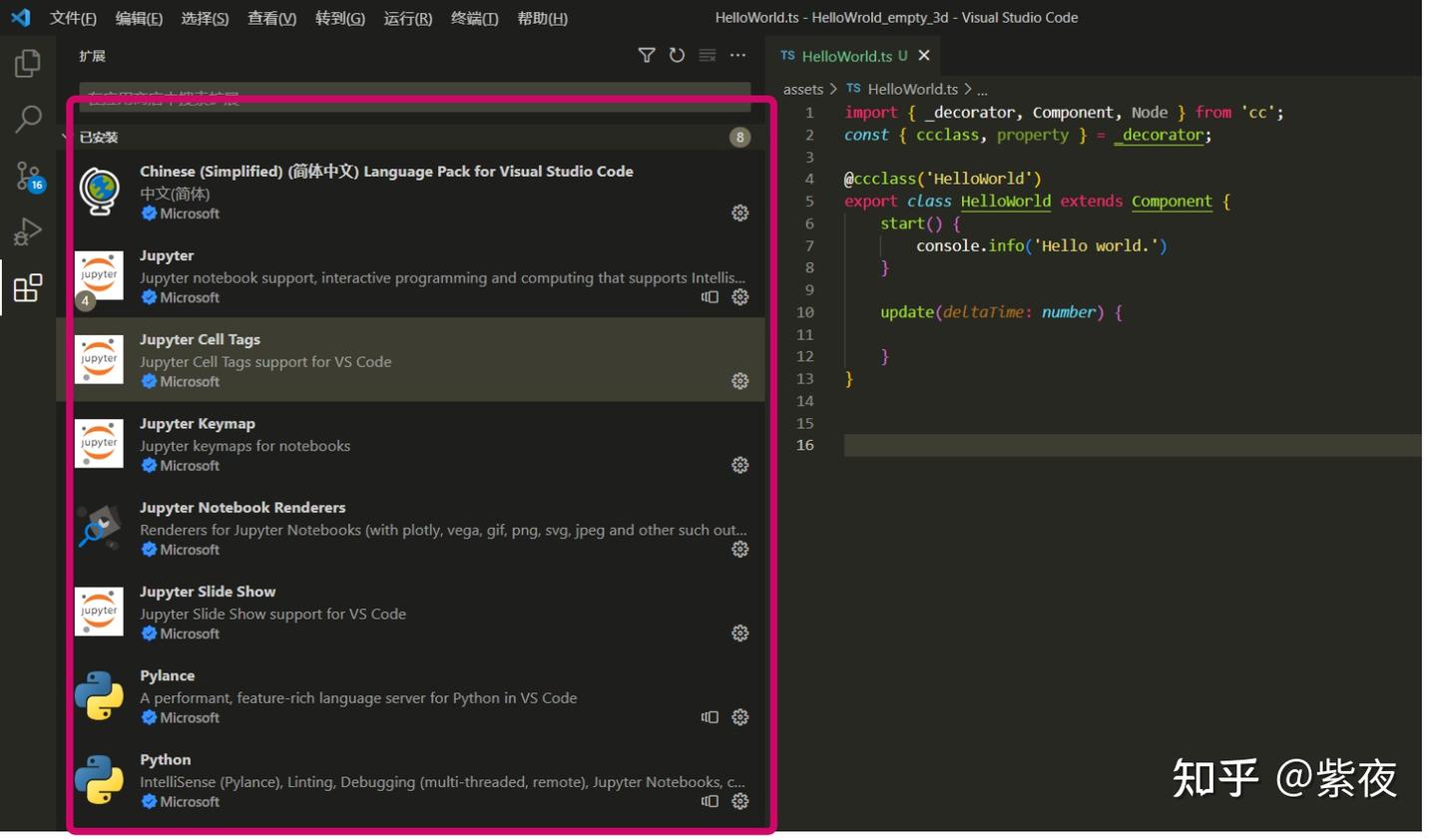
Task: Open the 终端(T) menu
Action: click(474, 18)
